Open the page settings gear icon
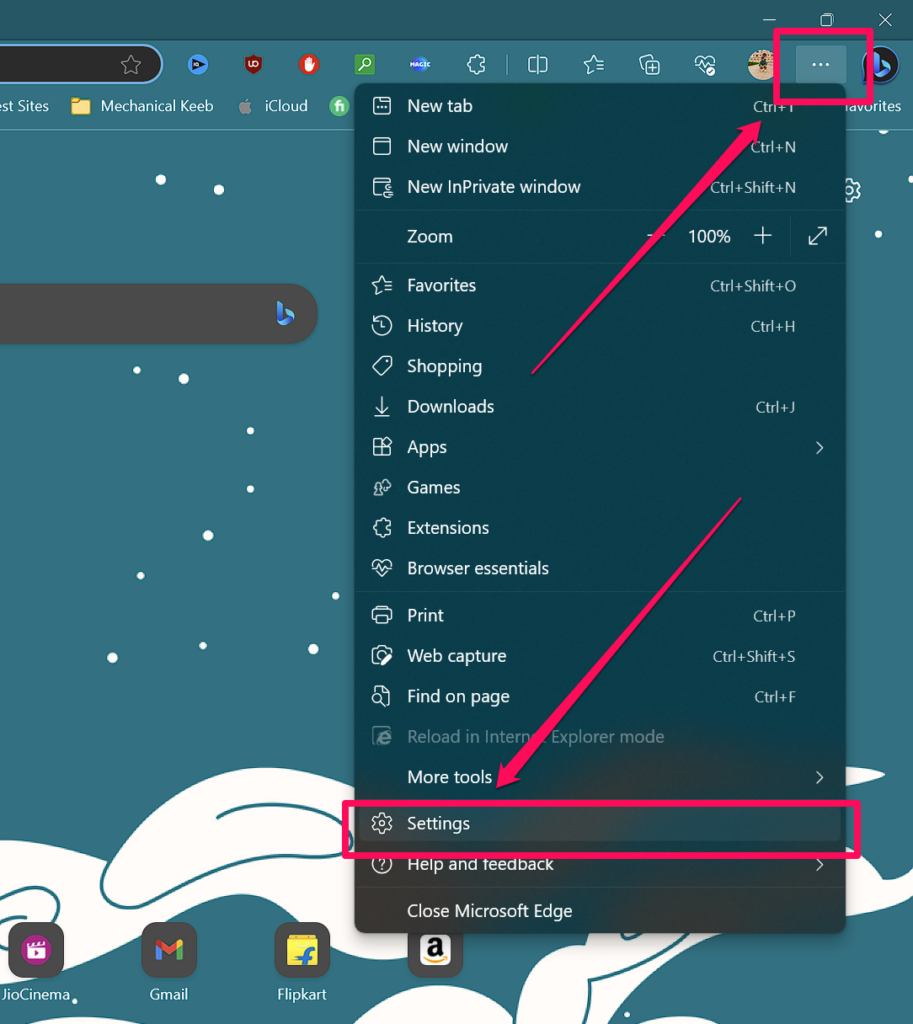 [852, 190]
